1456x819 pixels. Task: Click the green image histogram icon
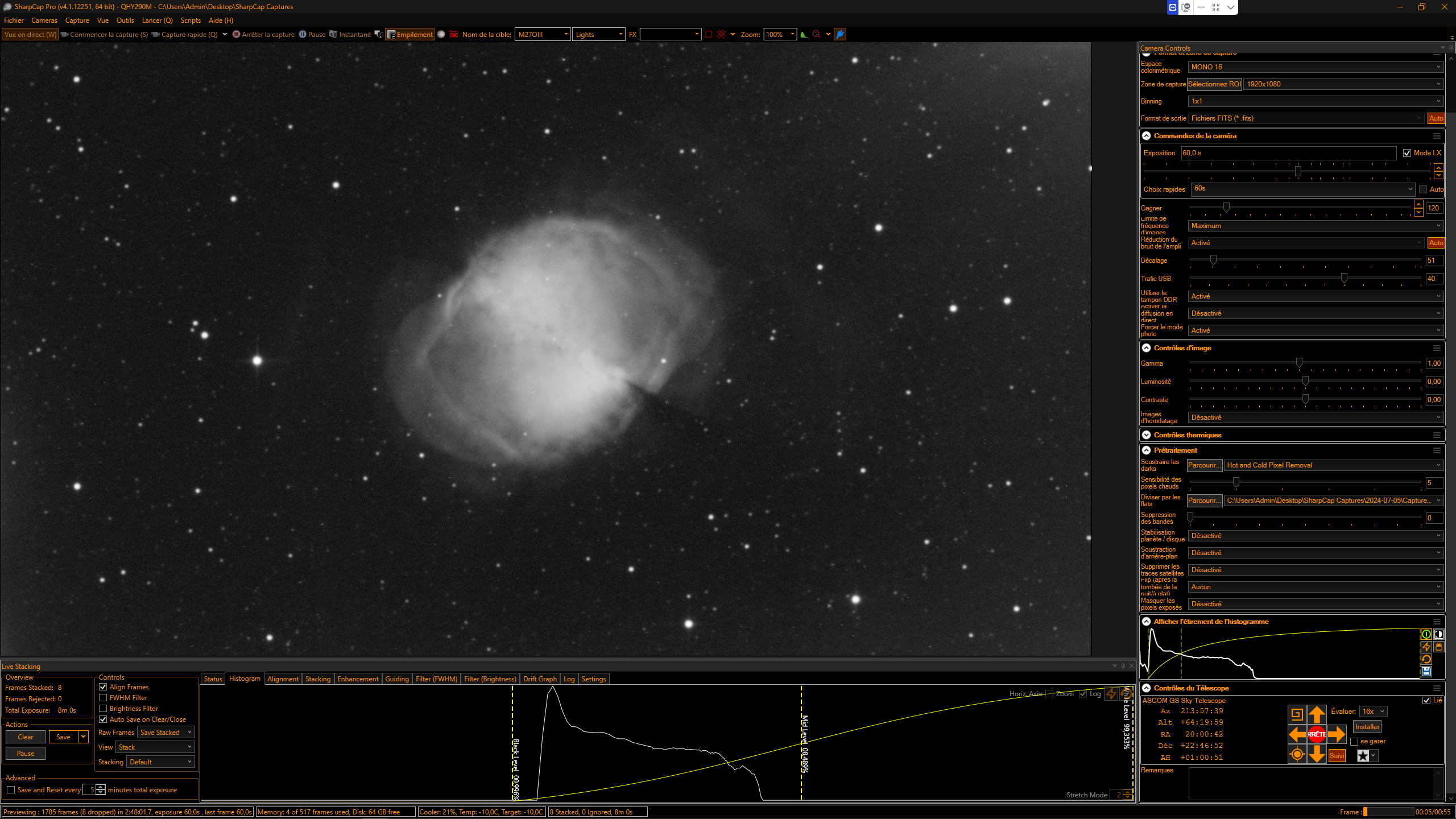pos(804,35)
